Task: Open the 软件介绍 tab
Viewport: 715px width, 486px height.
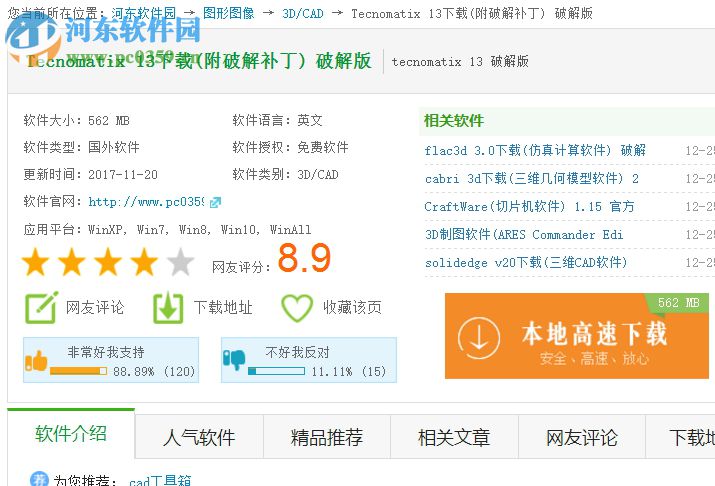Action: [x=71, y=434]
